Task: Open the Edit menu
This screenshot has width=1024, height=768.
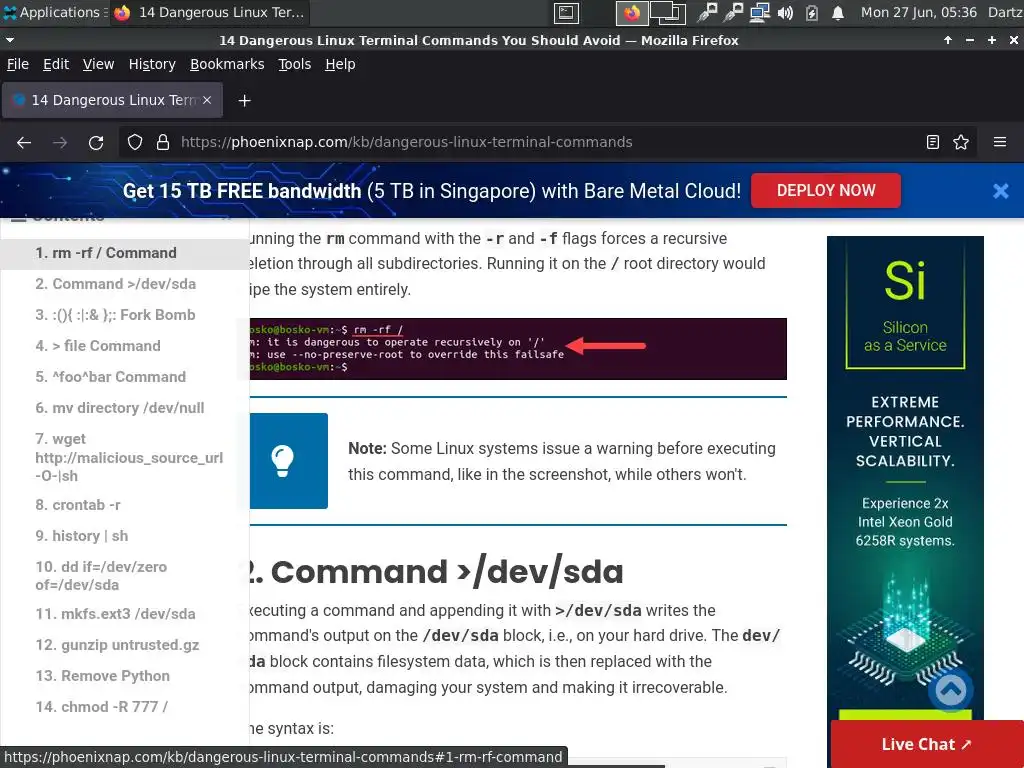Action: (56, 64)
